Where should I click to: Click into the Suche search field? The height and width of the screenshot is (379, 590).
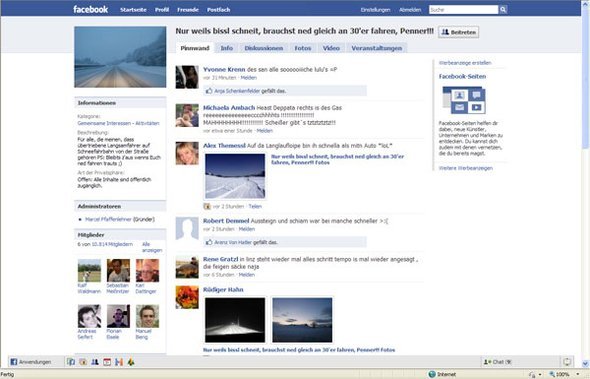coord(464,10)
